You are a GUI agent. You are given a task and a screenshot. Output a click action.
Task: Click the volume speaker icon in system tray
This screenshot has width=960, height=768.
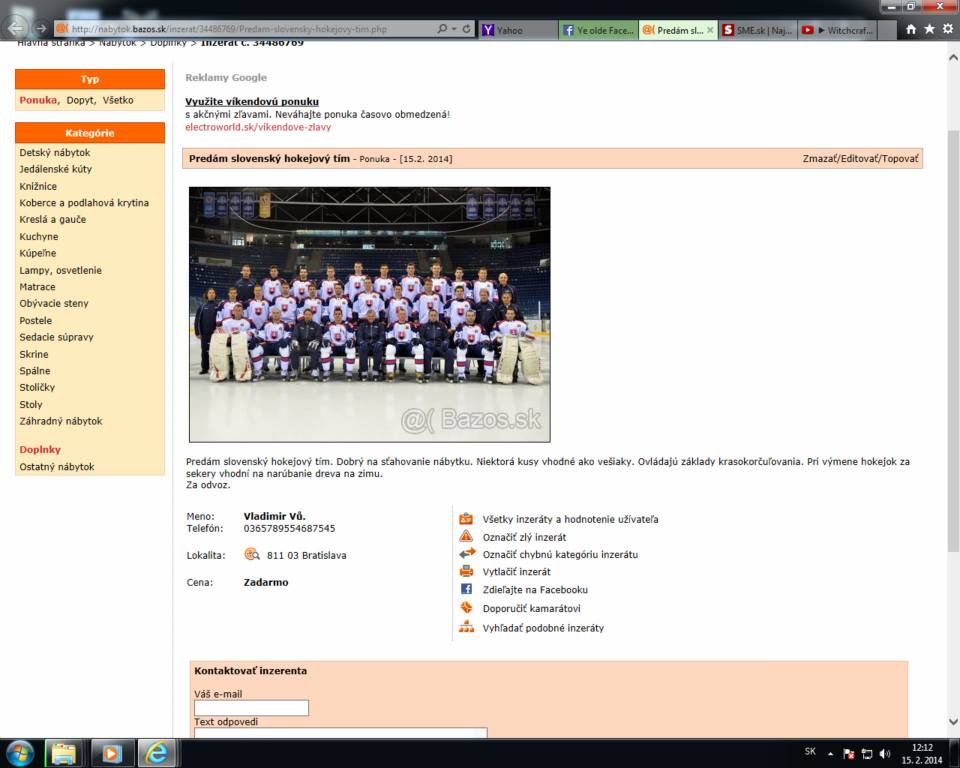[885, 753]
